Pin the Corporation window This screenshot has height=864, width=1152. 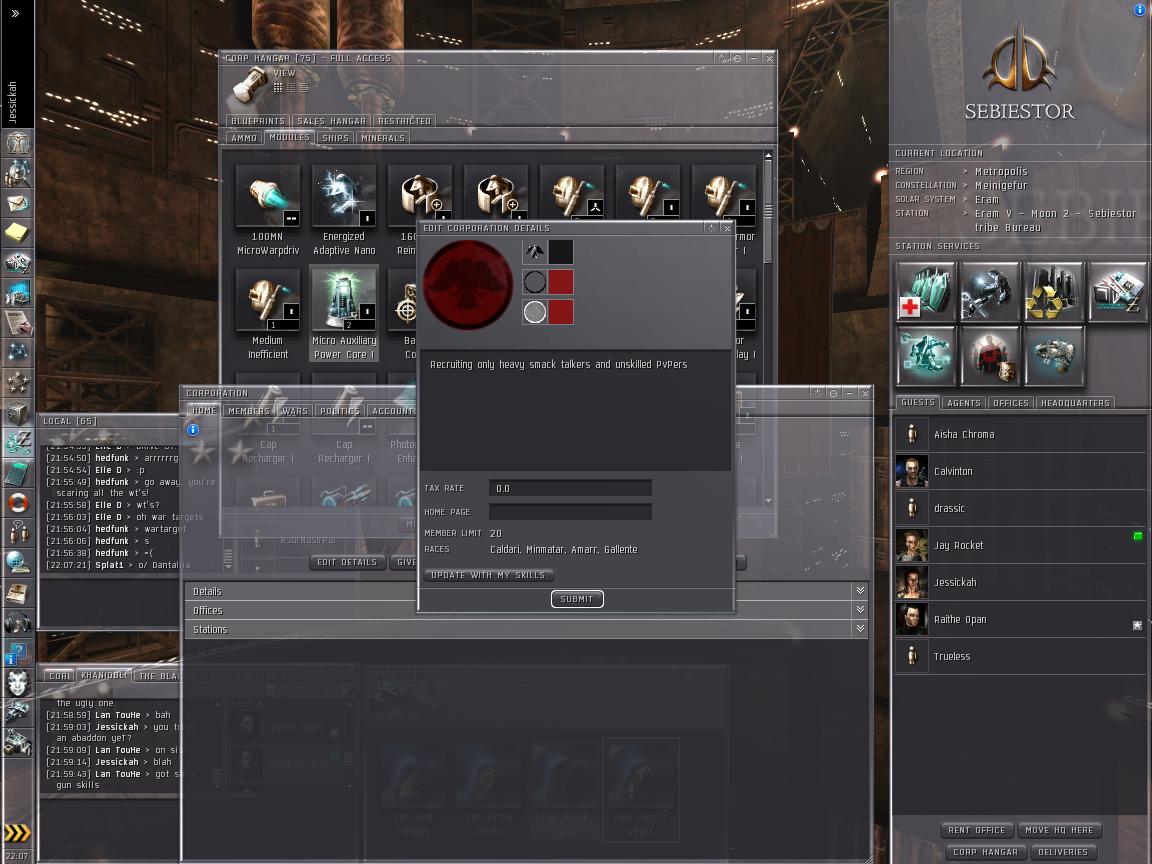coord(817,393)
